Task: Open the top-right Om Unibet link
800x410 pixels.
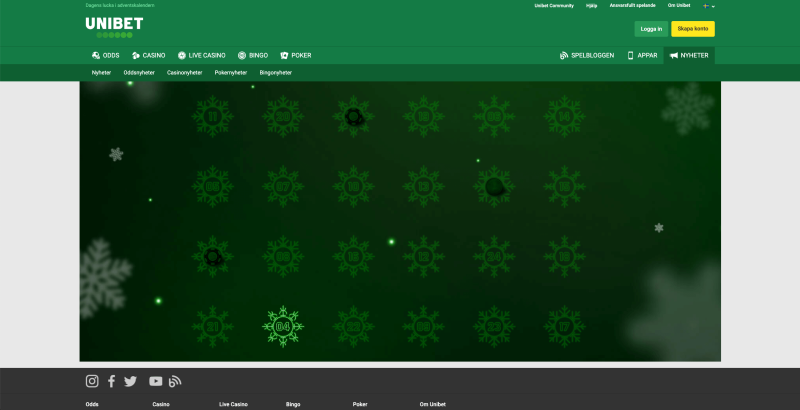Action: point(679,5)
